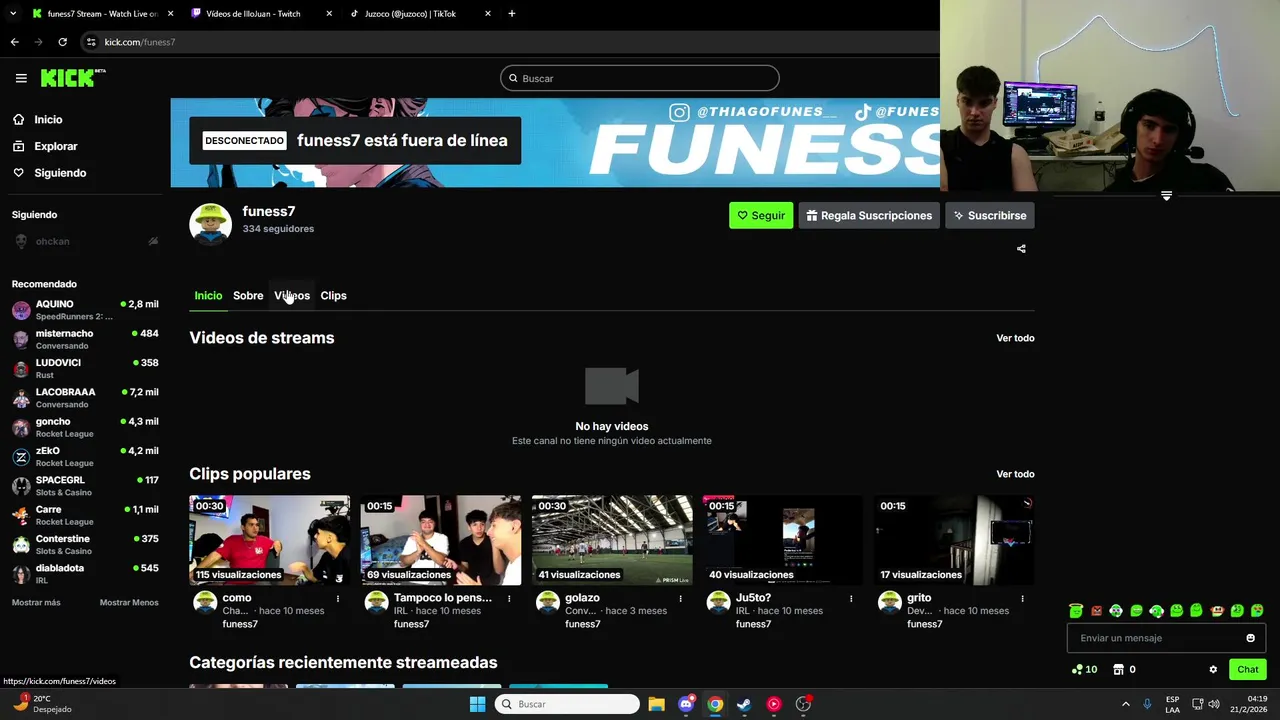This screenshot has height=720, width=1280.
Task: Click Ver todo for Clips populares
Action: pos(1015,474)
